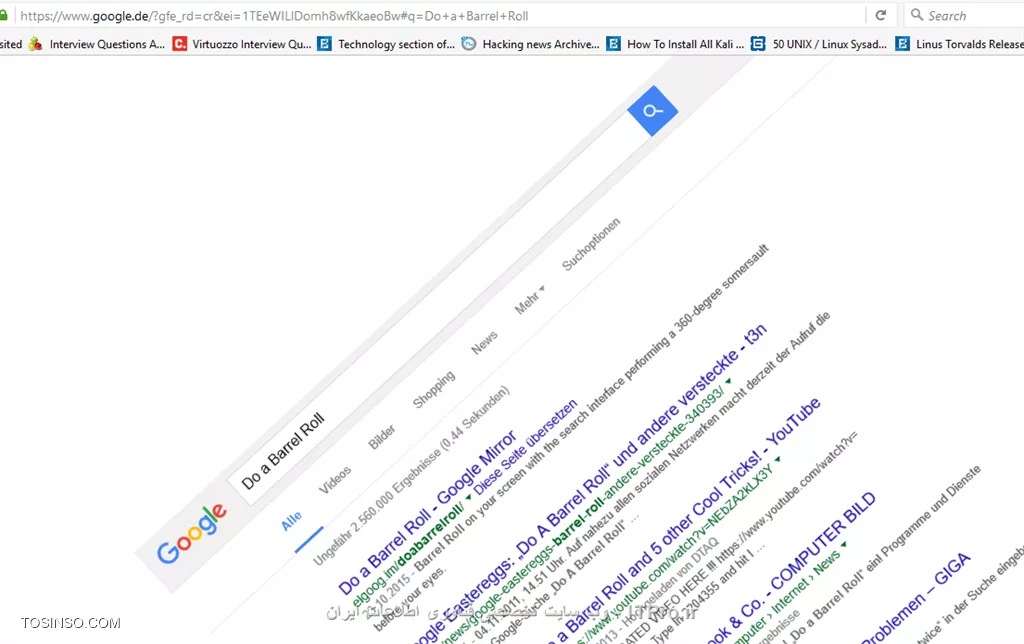1024x644 pixels.
Task: Open the Virtuozzo Interview Qu... bookmark
Action: coord(251,44)
